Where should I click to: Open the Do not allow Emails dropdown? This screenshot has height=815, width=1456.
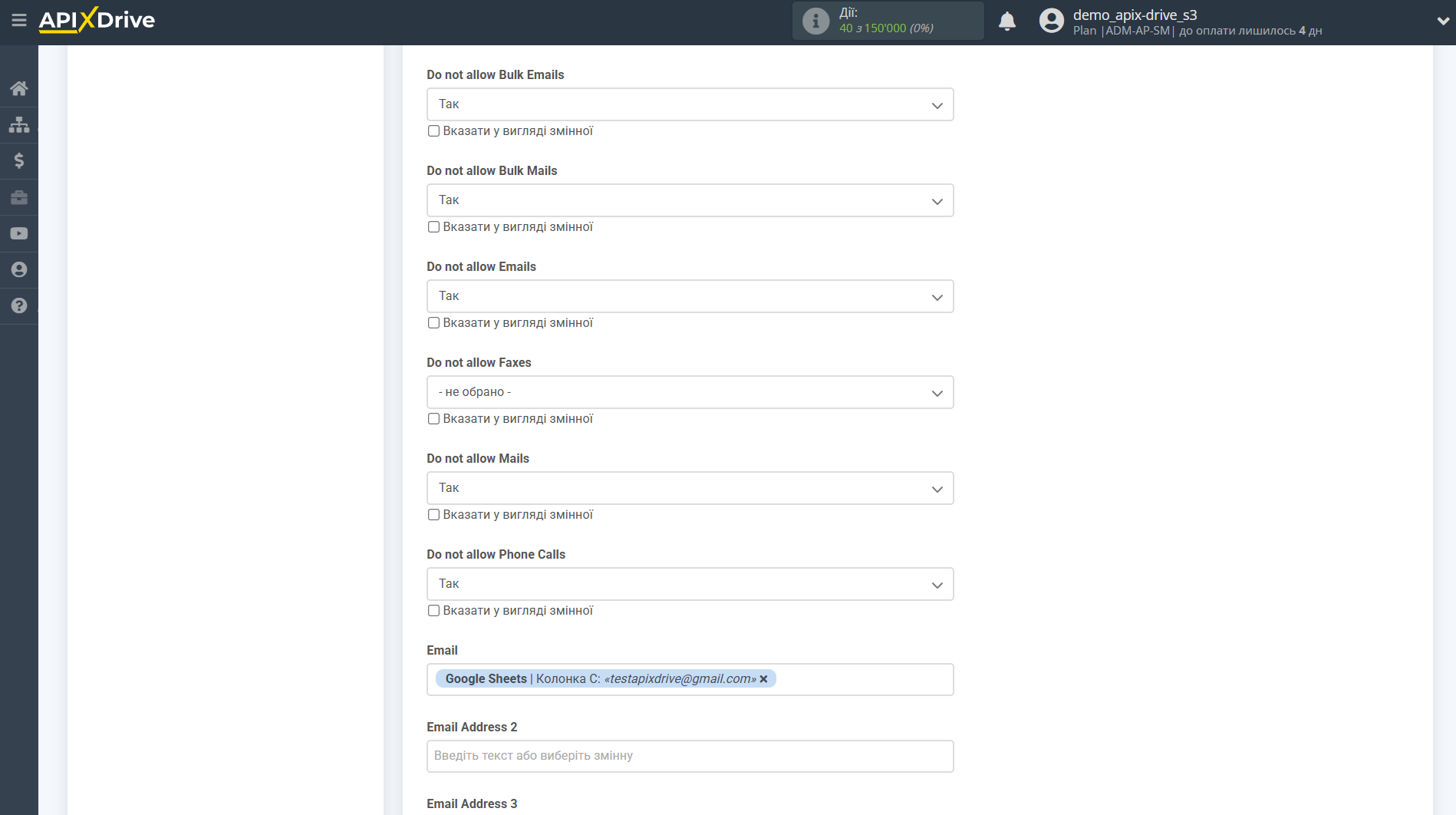pos(690,296)
